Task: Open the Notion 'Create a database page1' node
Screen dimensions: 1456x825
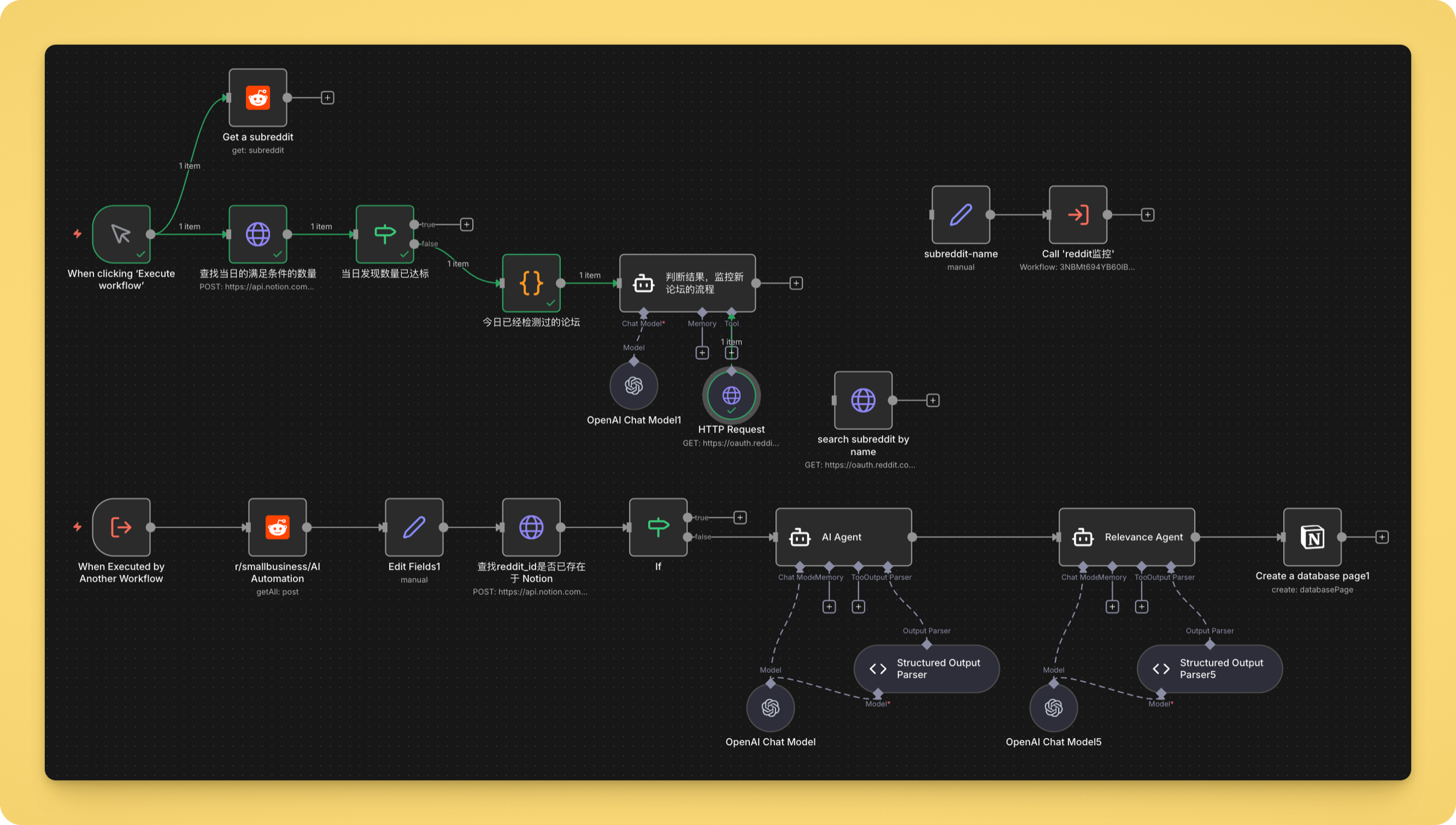Action: pyautogui.click(x=1312, y=537)
